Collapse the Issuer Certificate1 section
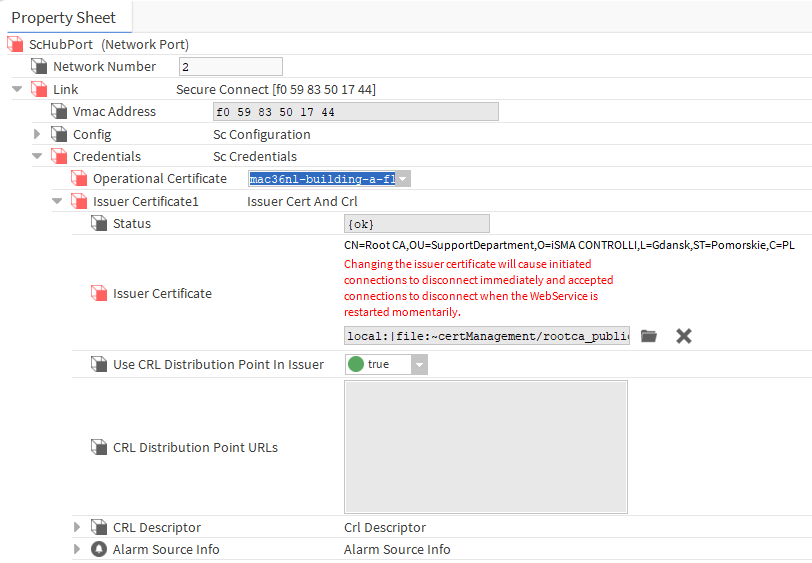 (57, 201)
